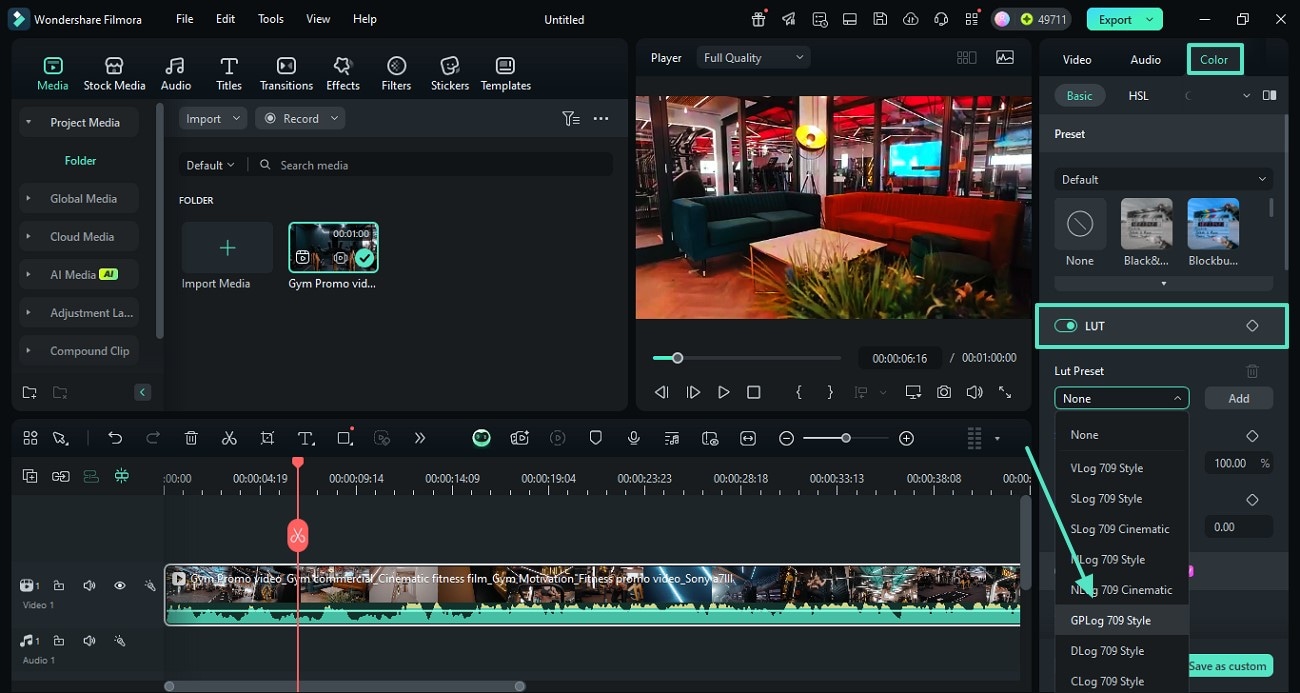Add a text title with the T tool

point(306,438)
